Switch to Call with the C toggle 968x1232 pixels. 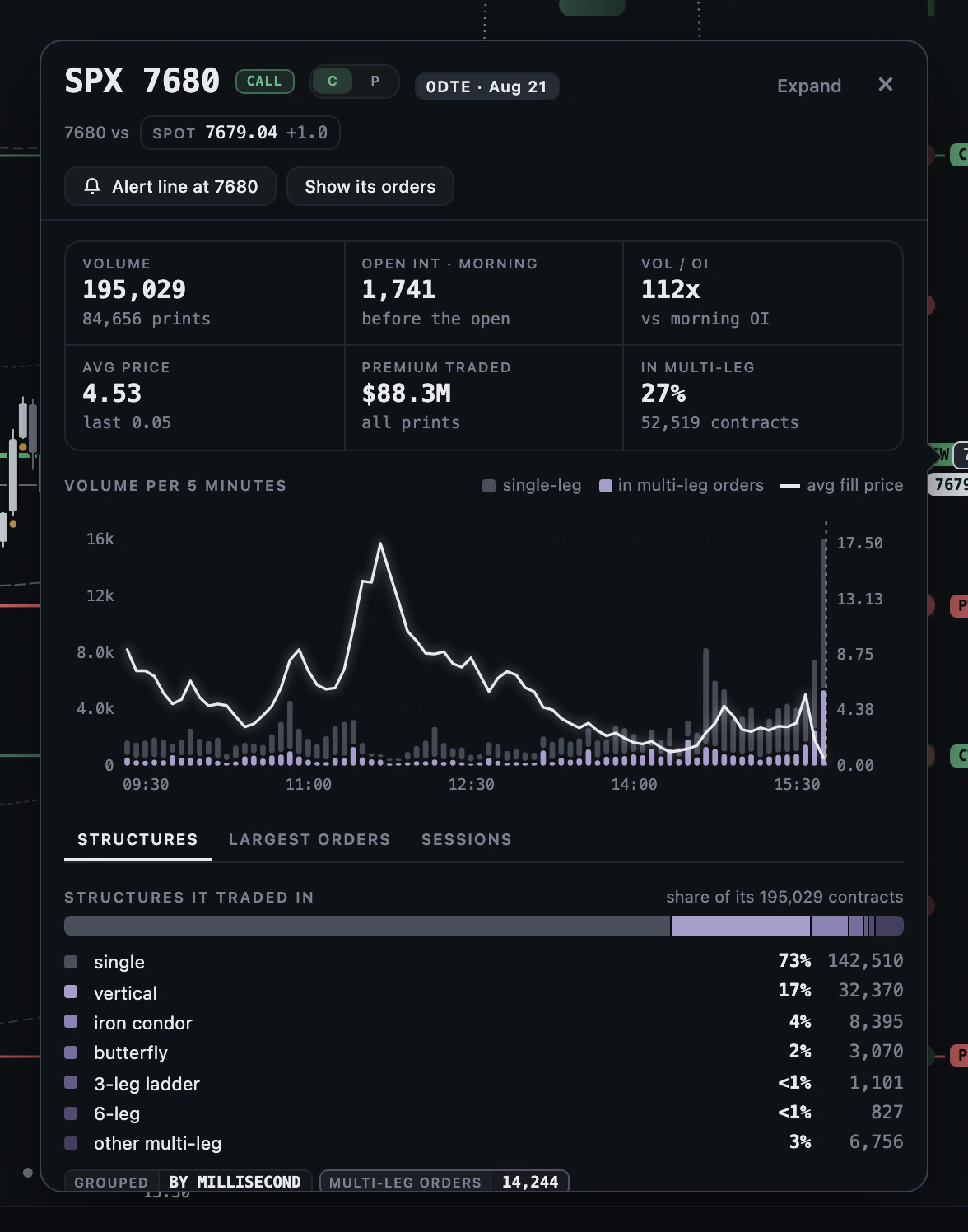click(333, 82)
